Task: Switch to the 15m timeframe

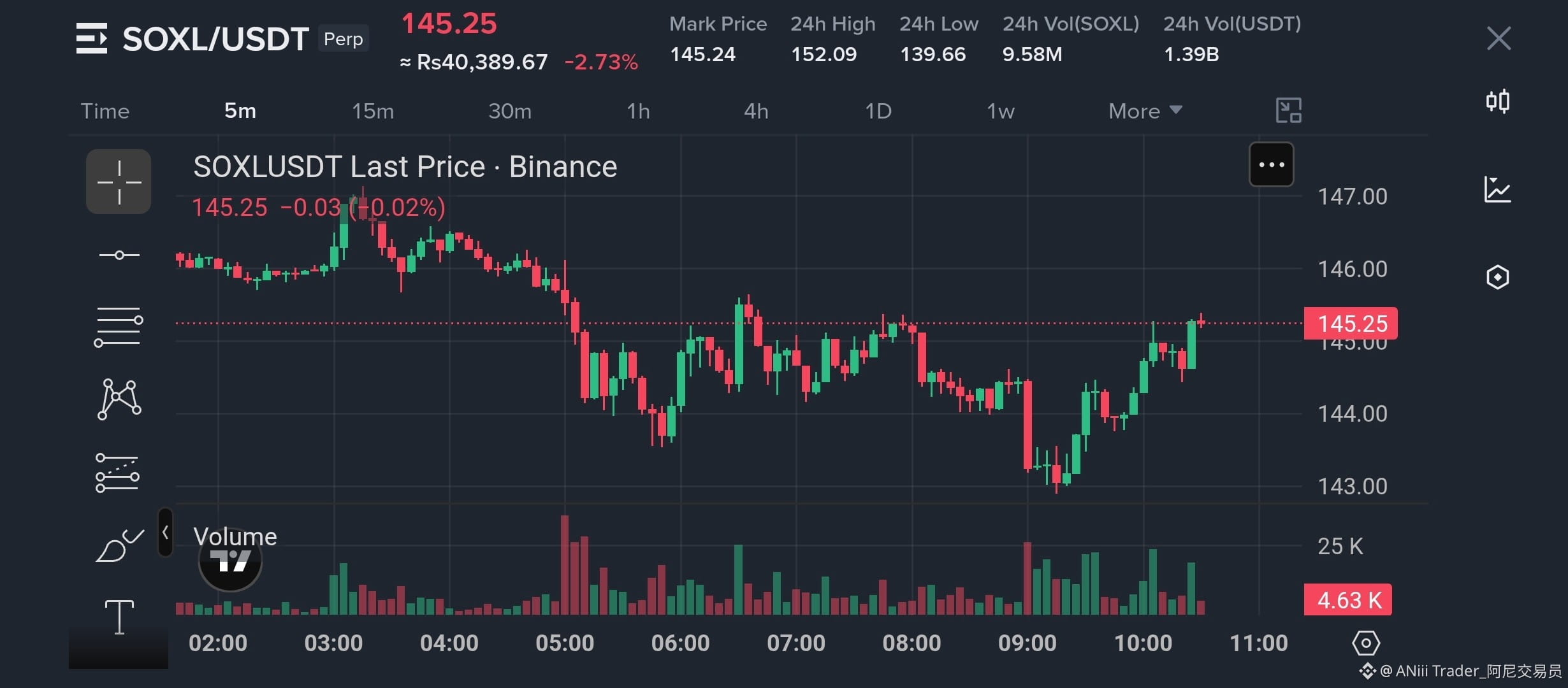Action: coord(373,111)
